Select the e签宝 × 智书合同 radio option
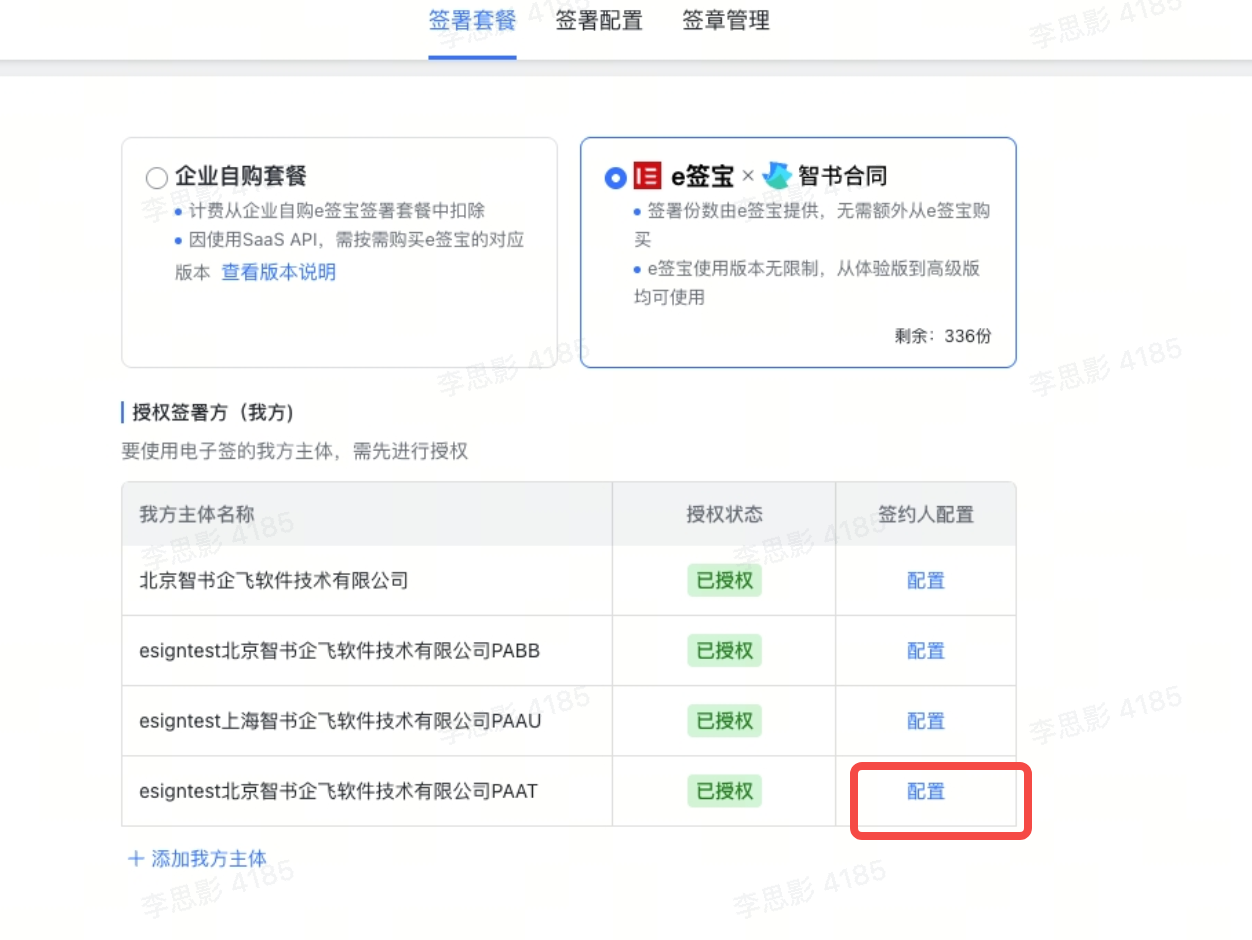The height and width of the screenshot is (940, 1252). click(616, 178)
